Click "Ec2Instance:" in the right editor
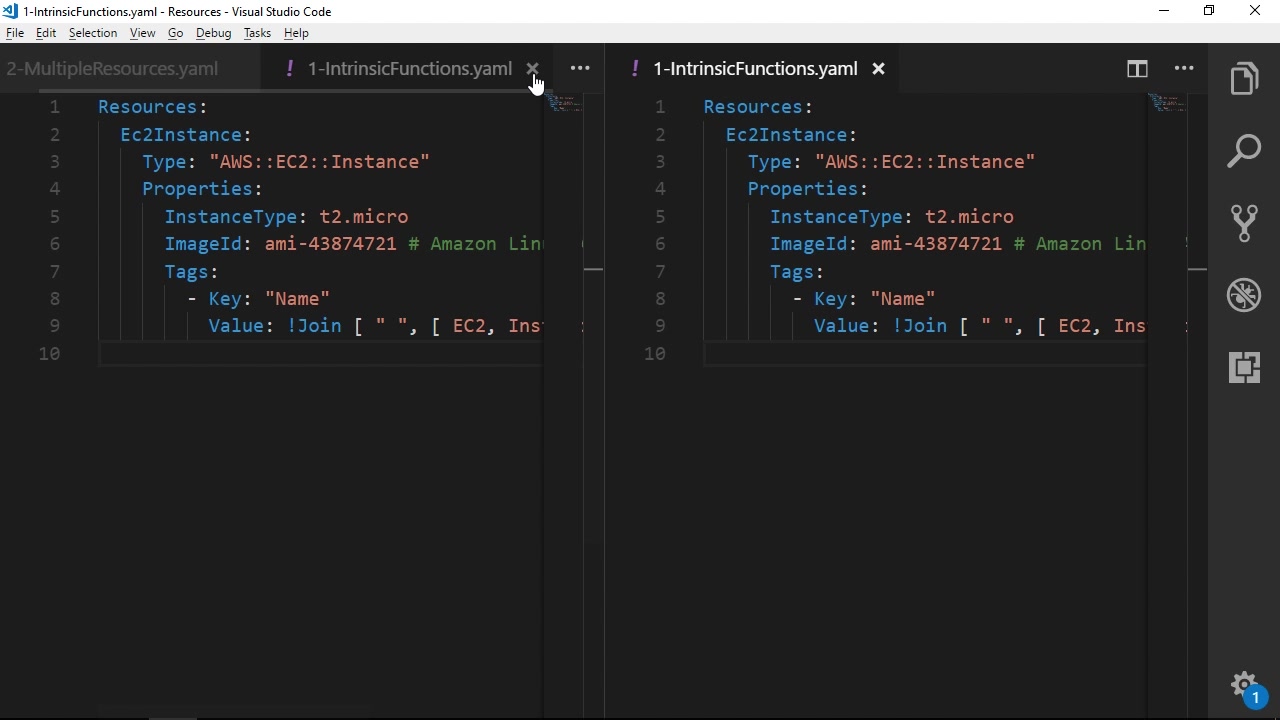 (792, 135)
